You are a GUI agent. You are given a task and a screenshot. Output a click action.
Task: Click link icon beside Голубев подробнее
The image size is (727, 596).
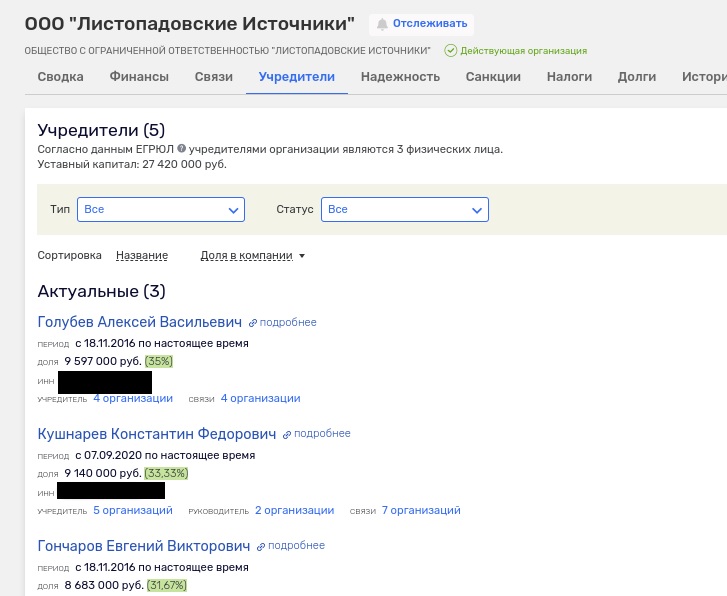[253, 323]
